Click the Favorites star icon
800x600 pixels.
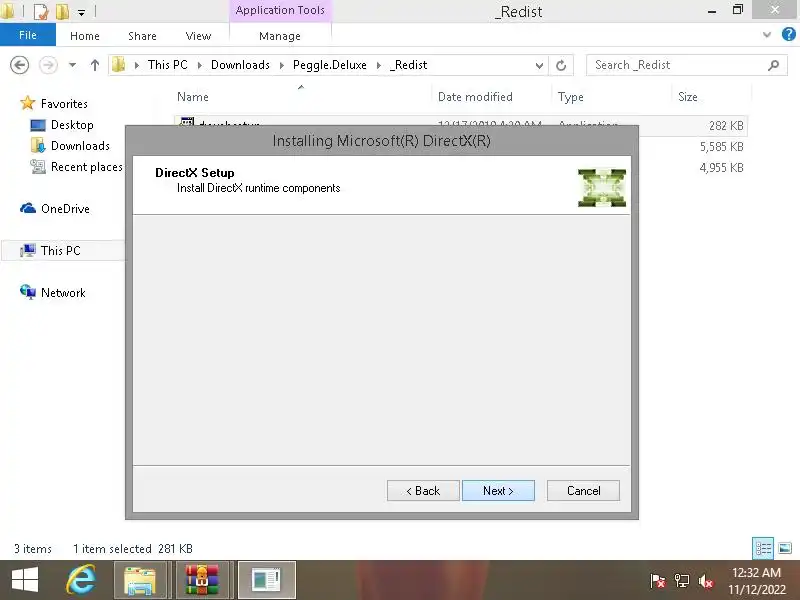click(x=28, y=103)
